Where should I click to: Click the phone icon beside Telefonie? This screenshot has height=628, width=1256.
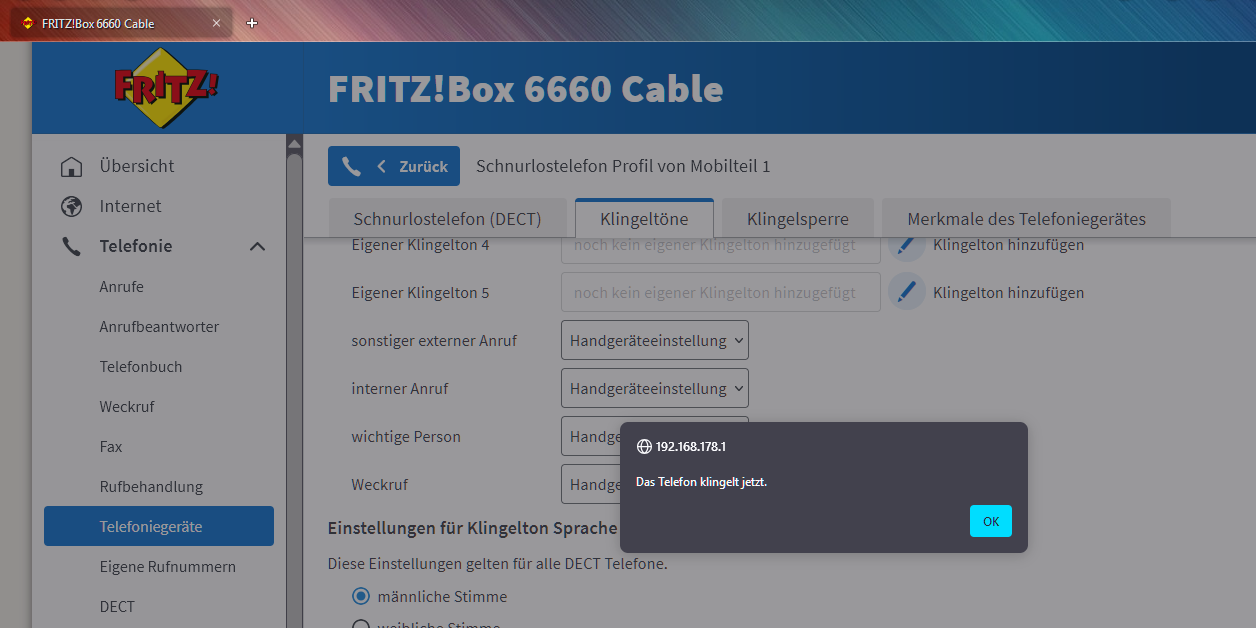[x=71, y=246]
